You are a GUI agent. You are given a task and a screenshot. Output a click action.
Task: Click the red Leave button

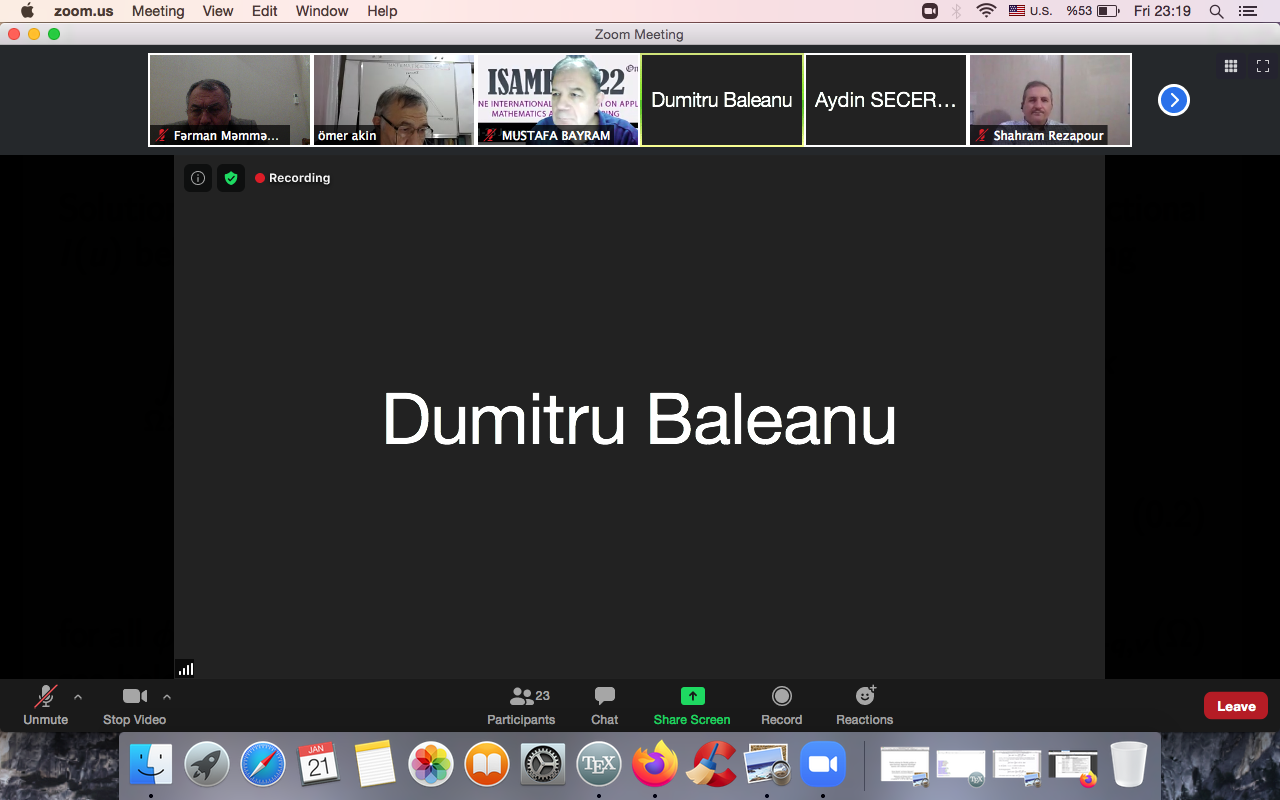click(x=1235, y=706)
